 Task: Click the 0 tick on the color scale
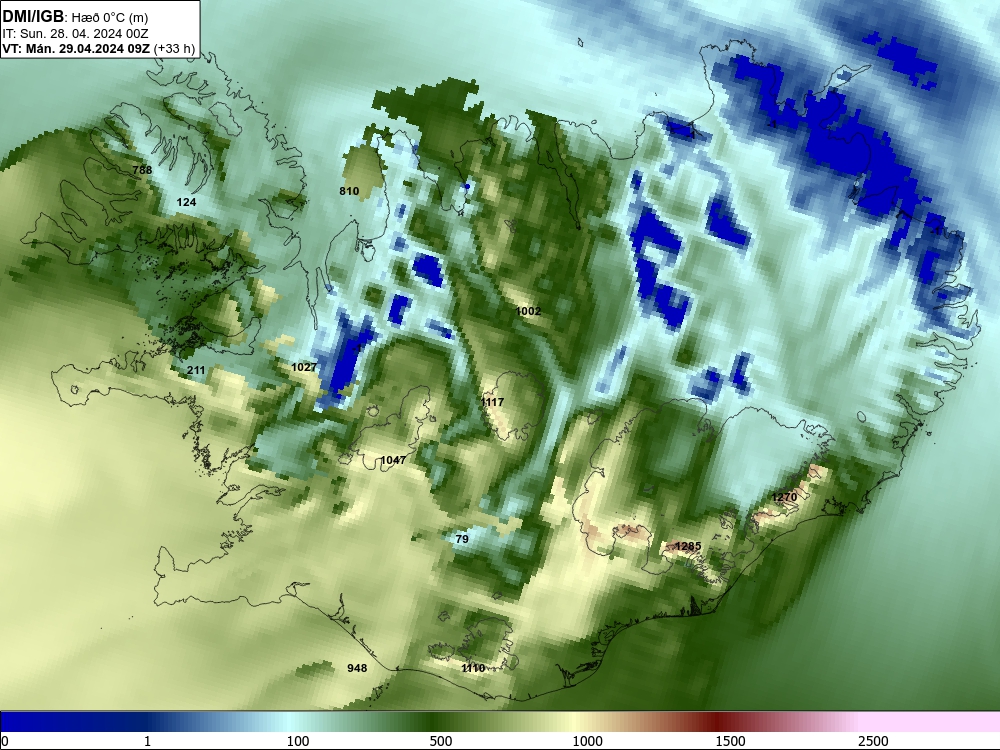[5, 741]
